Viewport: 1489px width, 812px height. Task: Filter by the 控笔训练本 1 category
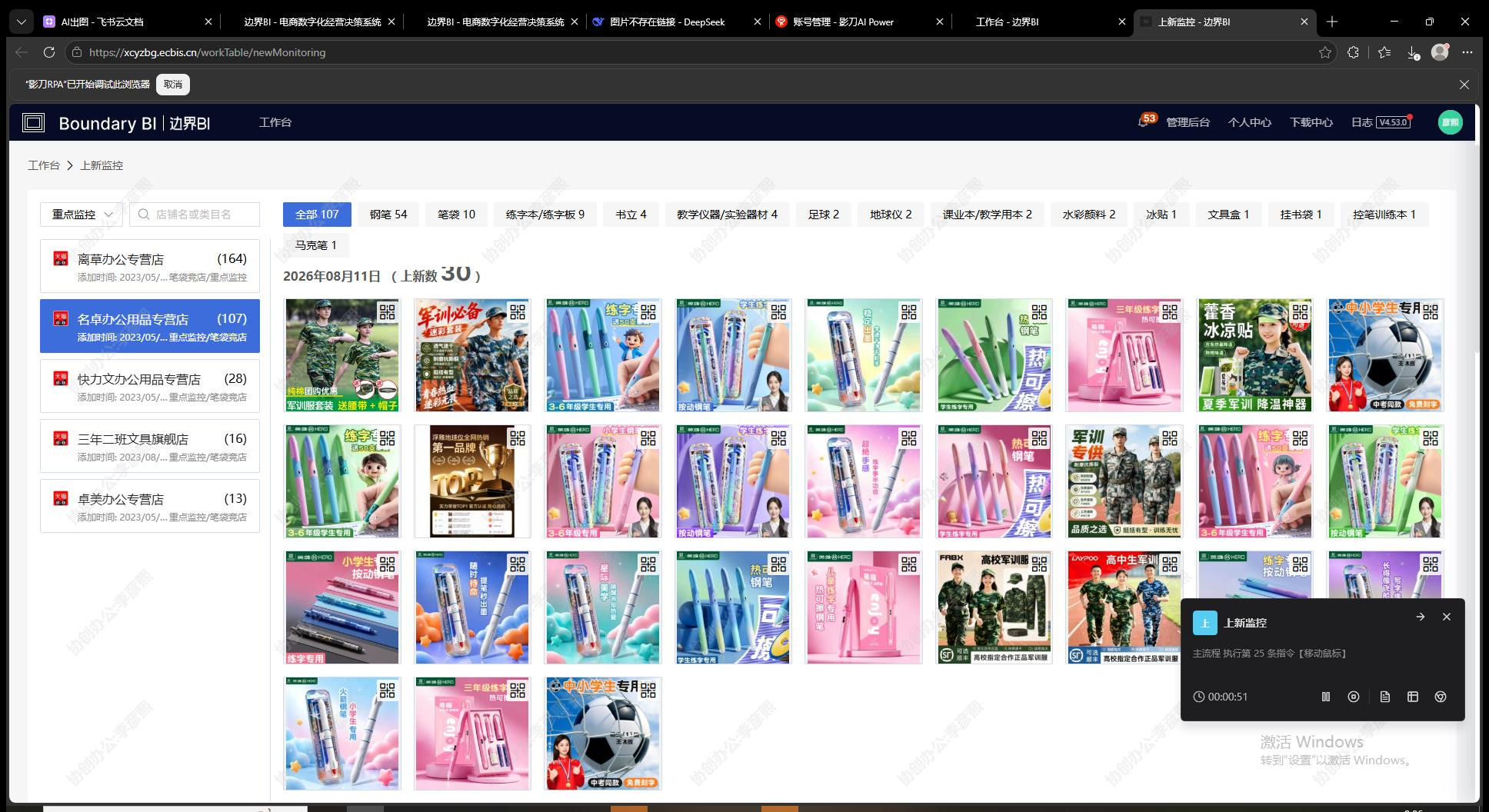click(x=1384, y=215)
